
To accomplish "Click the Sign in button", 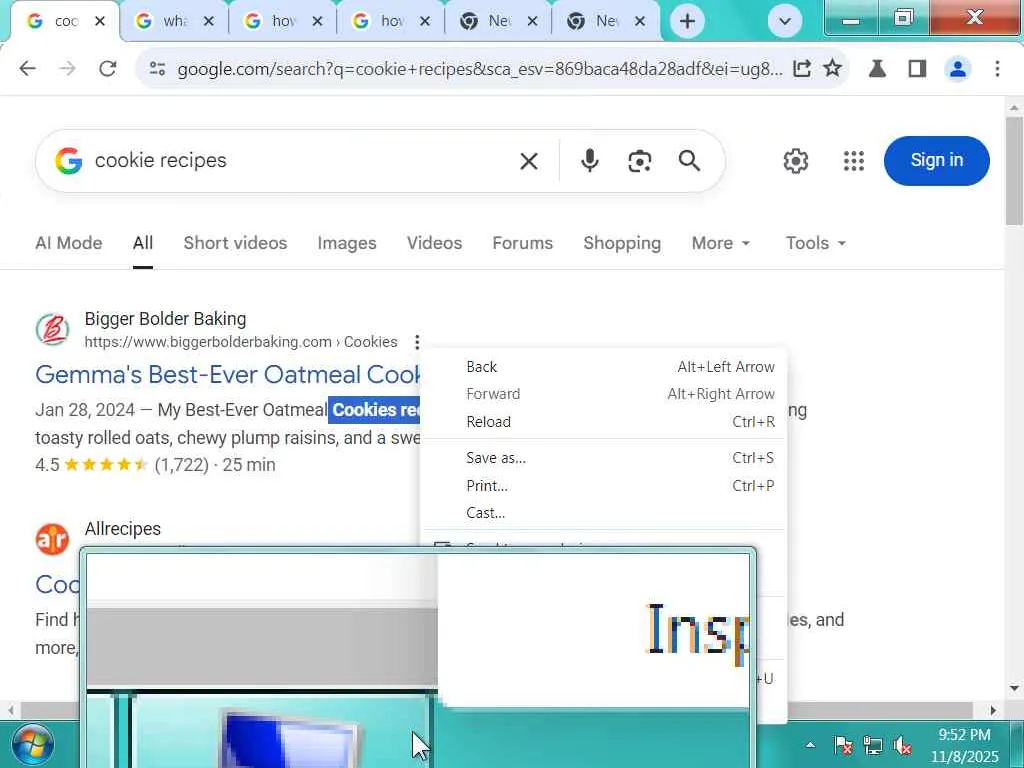I will click(936, 161).
